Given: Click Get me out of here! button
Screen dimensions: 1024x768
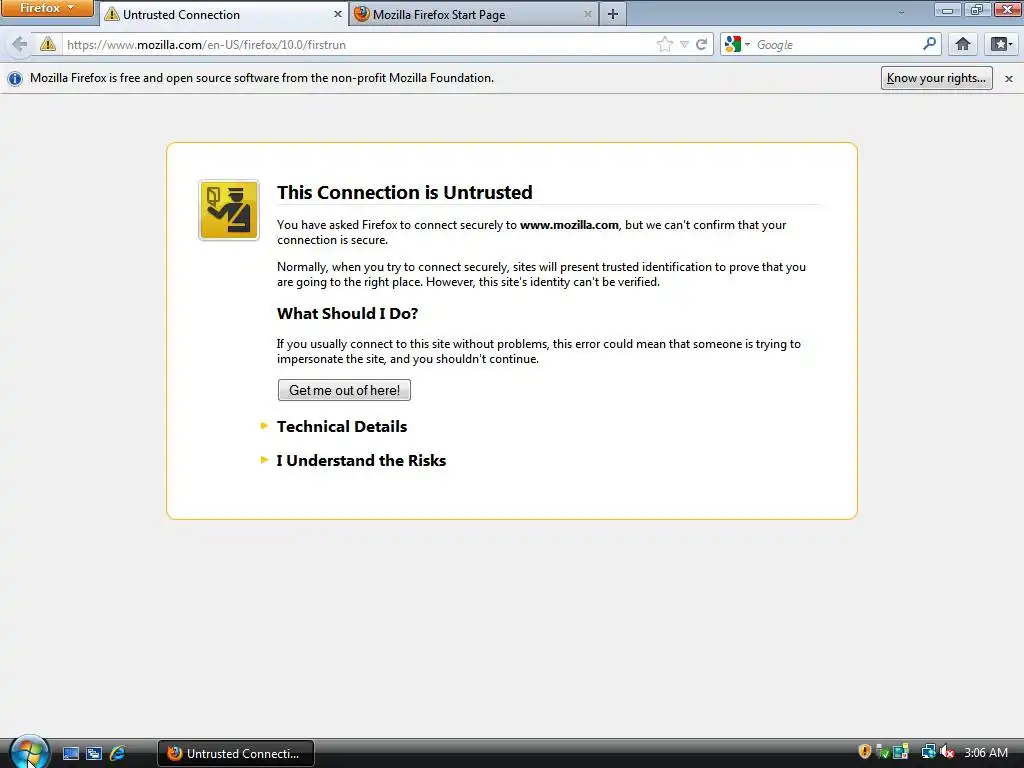Looking at the screenshot, I should 344,390.
